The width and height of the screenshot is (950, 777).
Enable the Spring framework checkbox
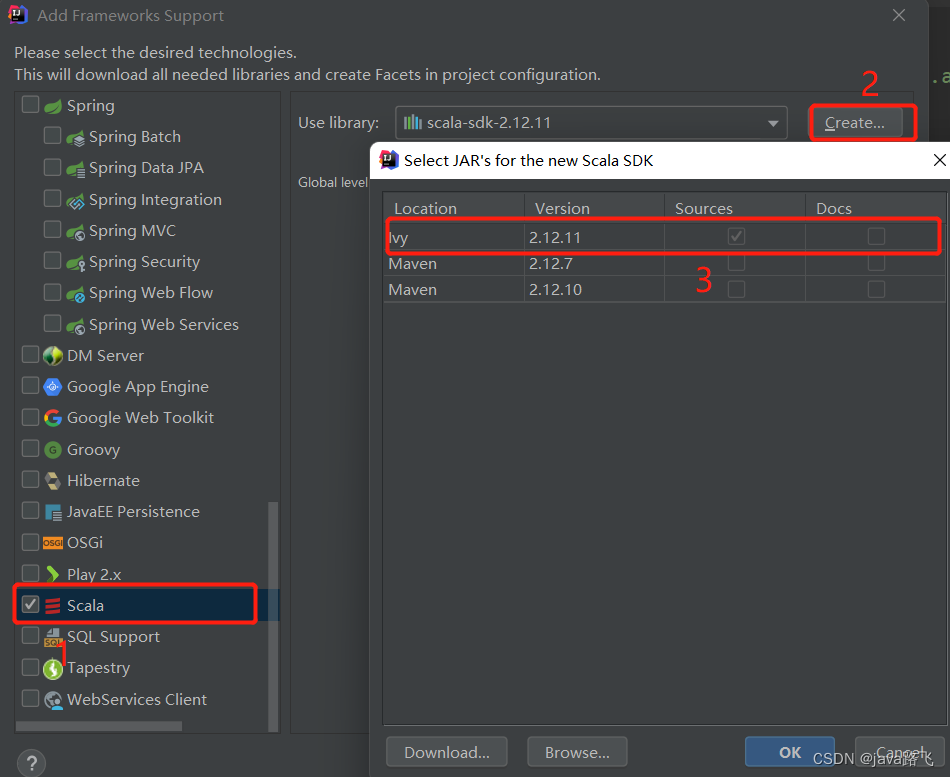click(30, 104)
